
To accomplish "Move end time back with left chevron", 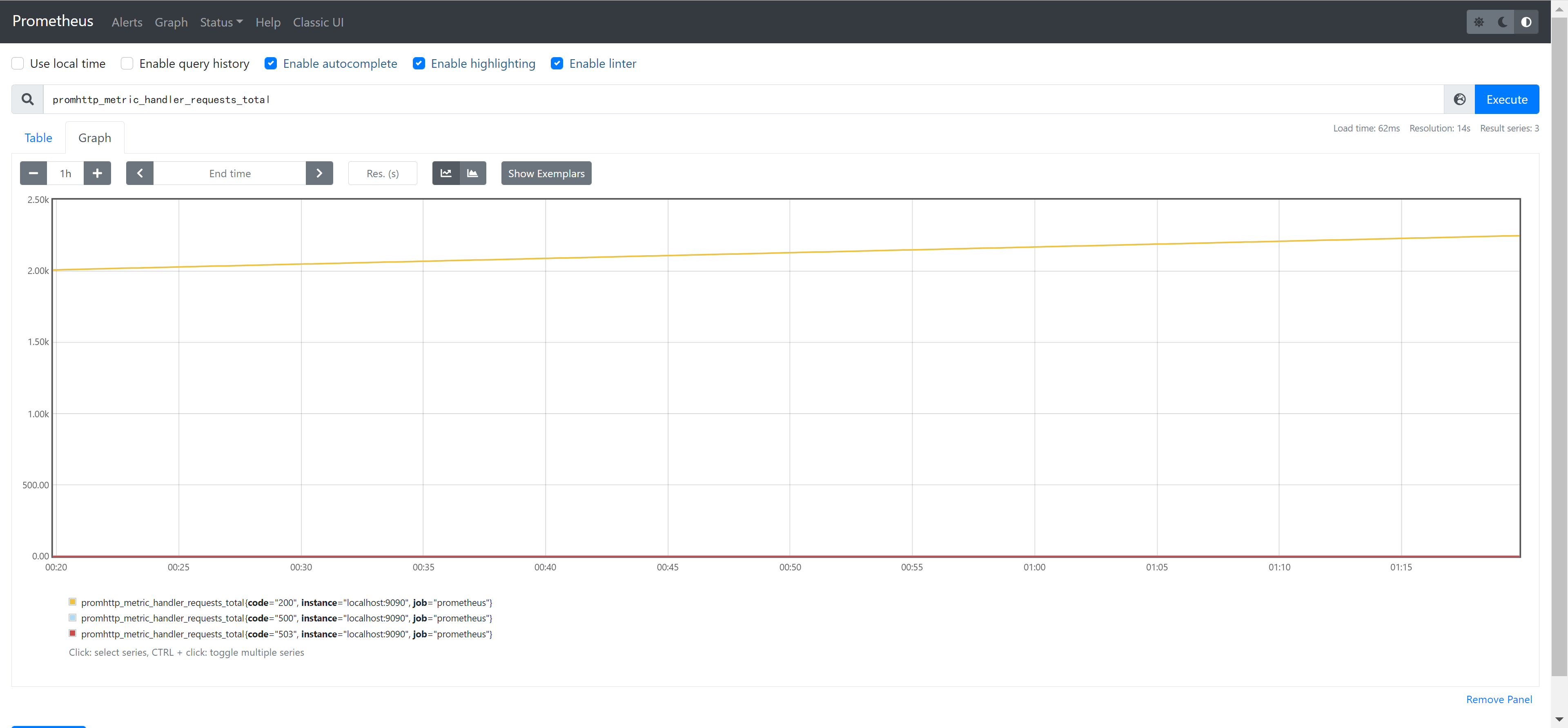I will pyautogui.click(x=140, y=174).
